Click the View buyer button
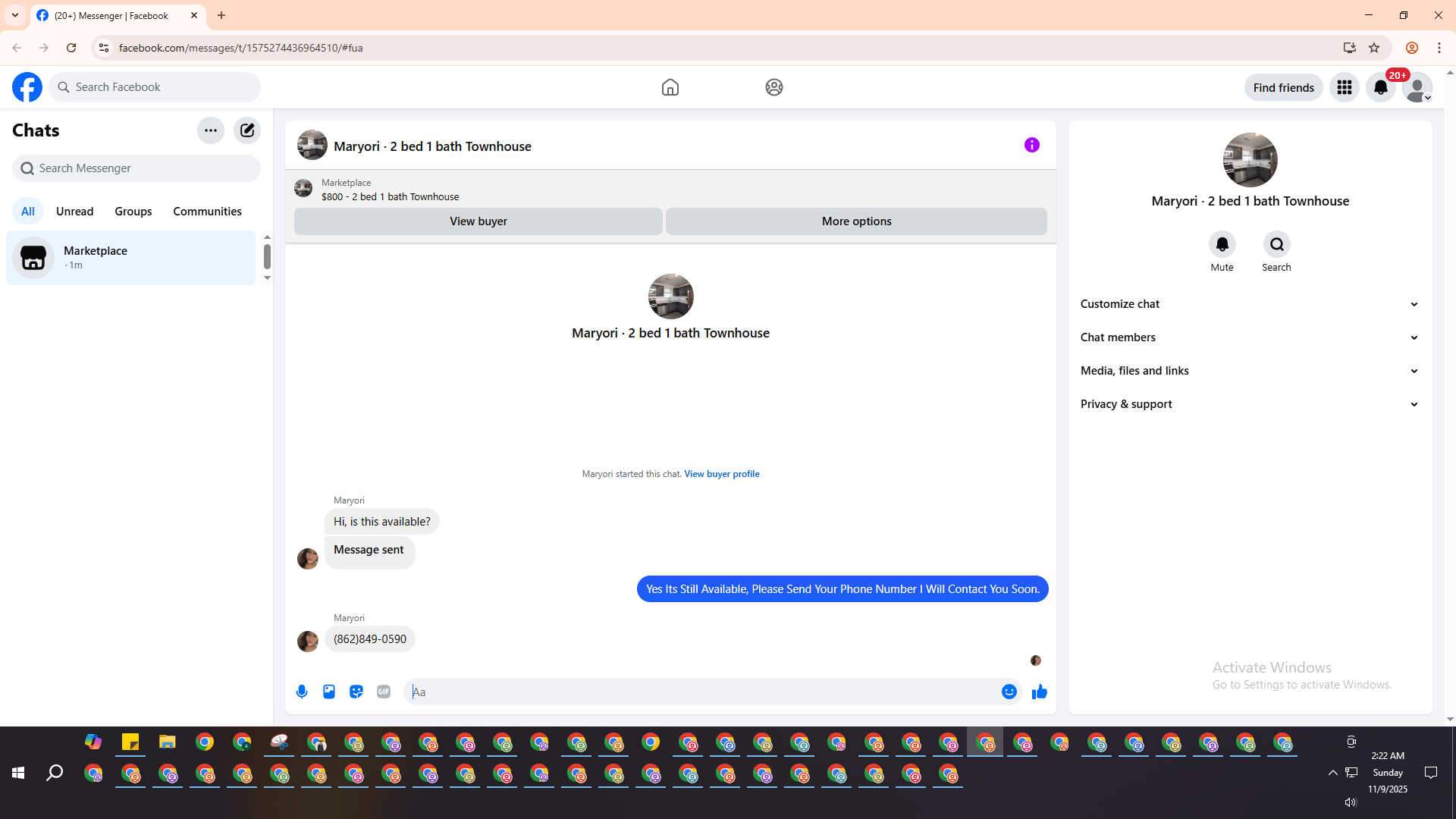This screenshot has height=819, width=1456. click(x=478, y=221)
